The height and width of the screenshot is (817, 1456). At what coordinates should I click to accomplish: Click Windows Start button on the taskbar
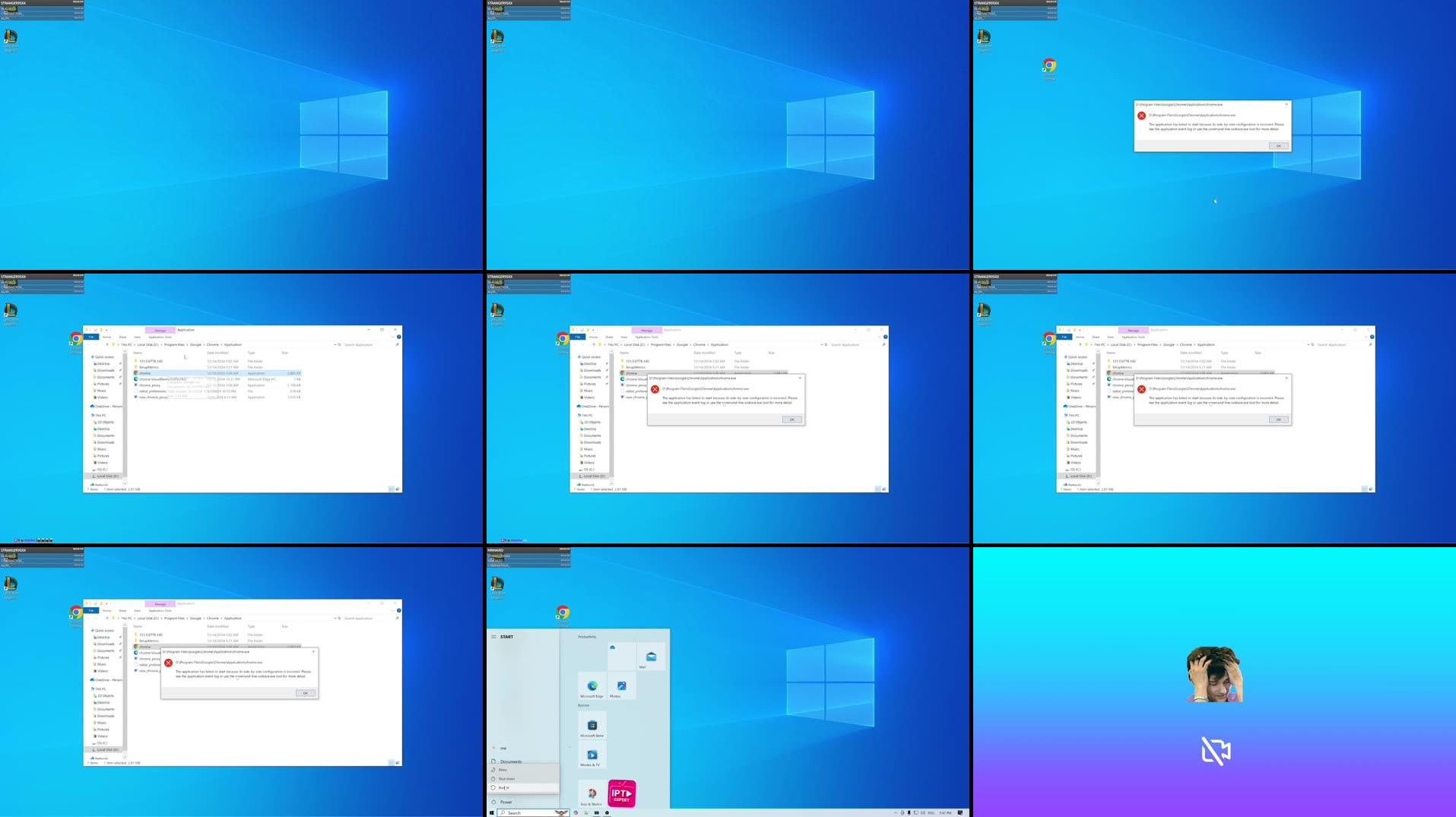(x=491, y=812)
